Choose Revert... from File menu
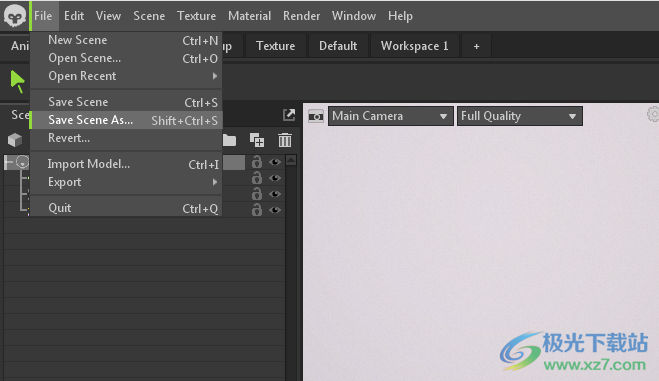The width and height of the screenshot is (659, 381). tap(126, 138)
